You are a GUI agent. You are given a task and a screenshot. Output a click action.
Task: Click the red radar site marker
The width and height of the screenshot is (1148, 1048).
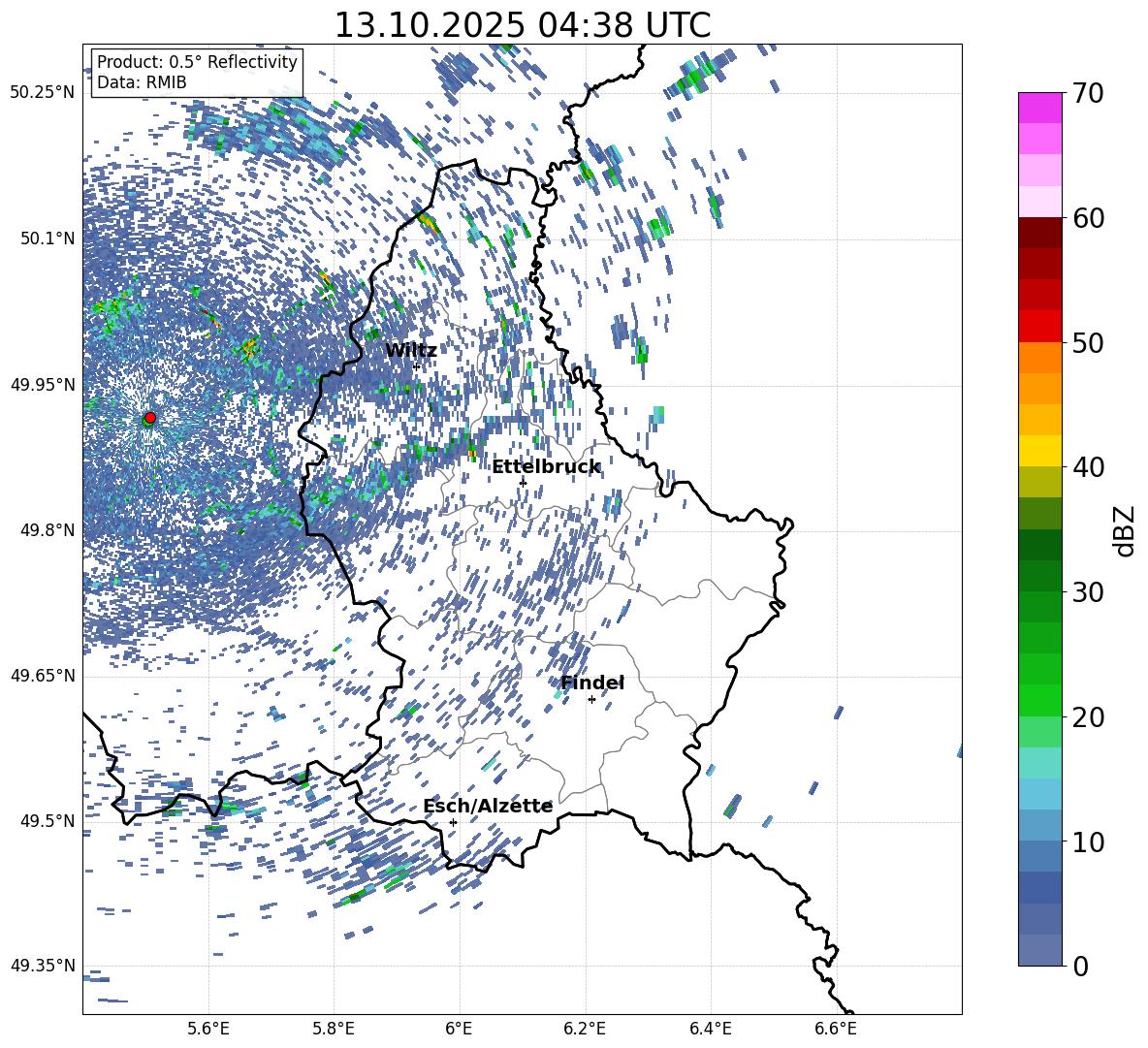150,418
